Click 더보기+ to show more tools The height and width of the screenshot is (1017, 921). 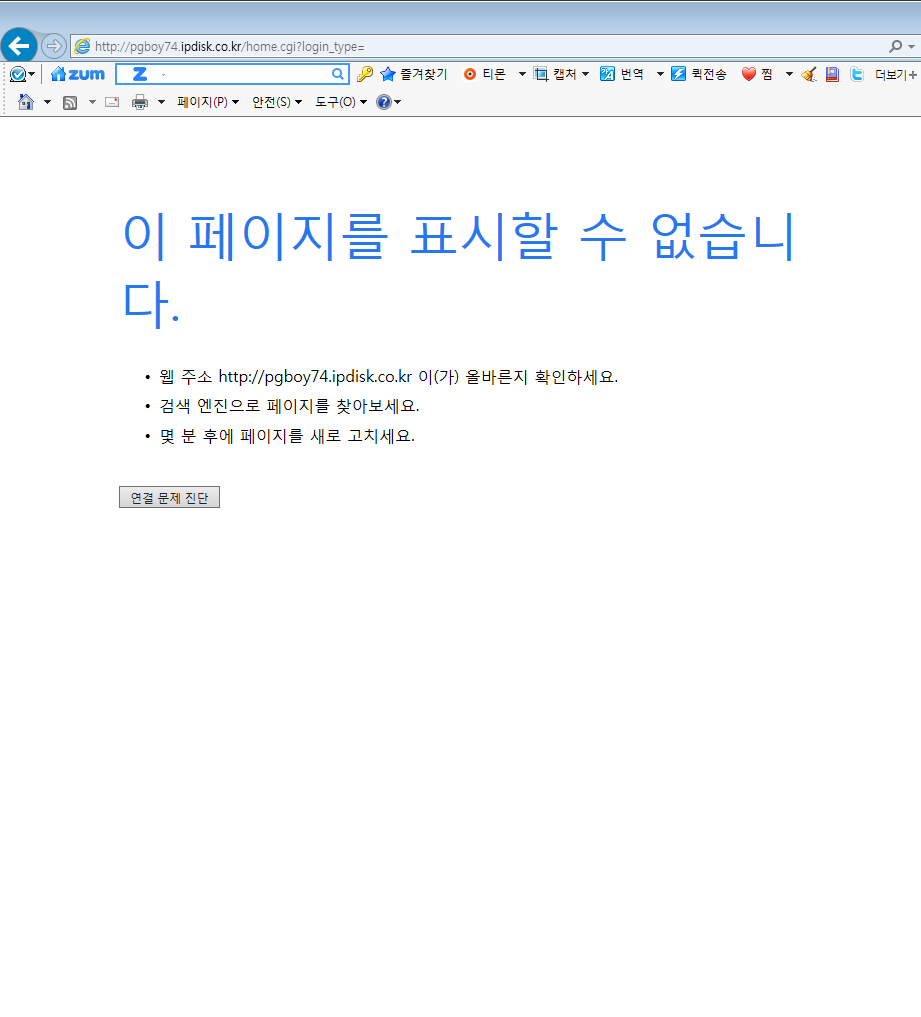(896, 75)
